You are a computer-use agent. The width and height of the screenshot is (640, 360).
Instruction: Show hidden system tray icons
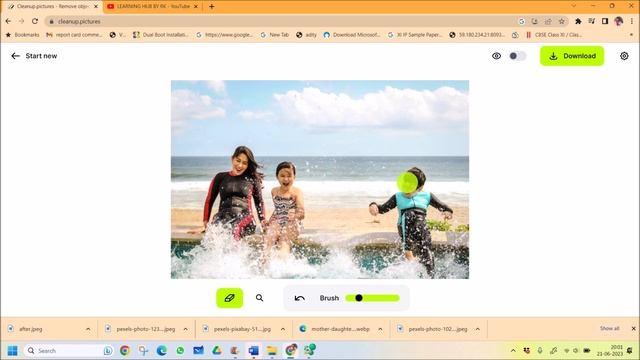coord(513,351)
